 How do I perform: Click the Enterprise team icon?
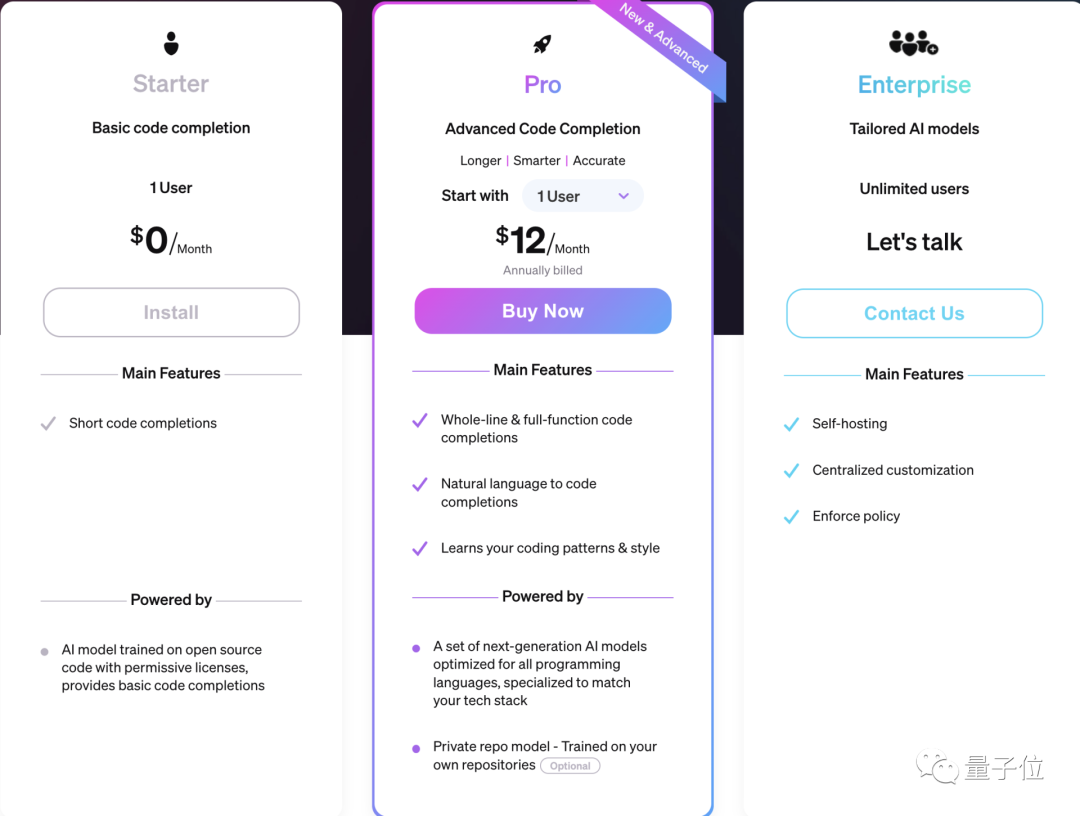[913, 42]
